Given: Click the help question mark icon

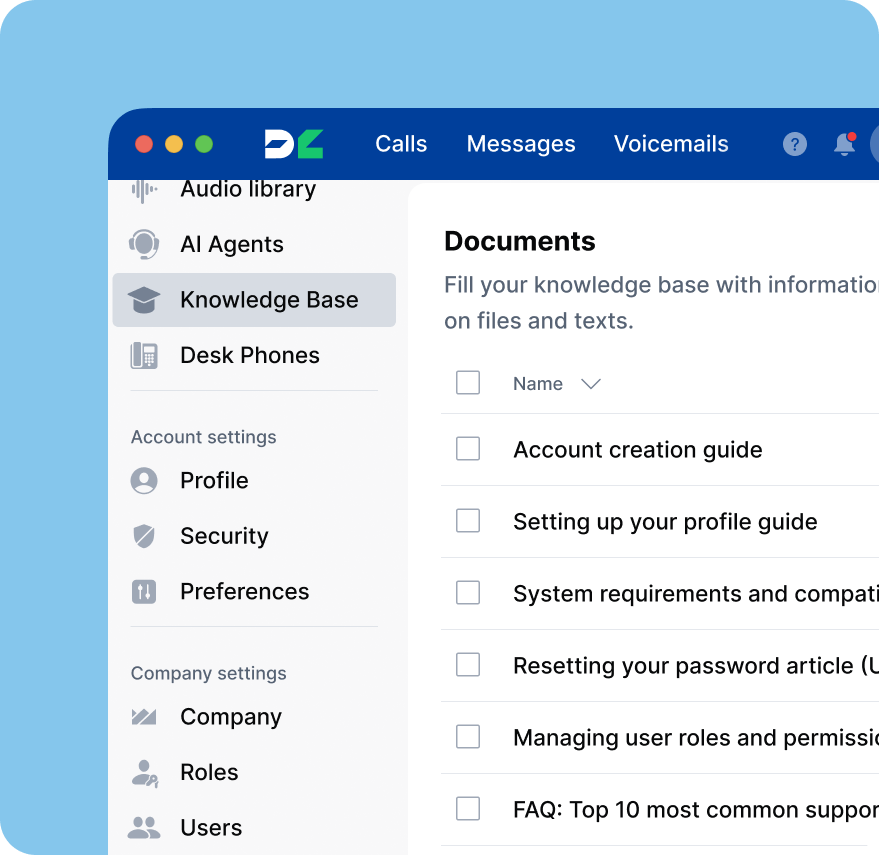Looking at the screenshot, I should 794,144.
